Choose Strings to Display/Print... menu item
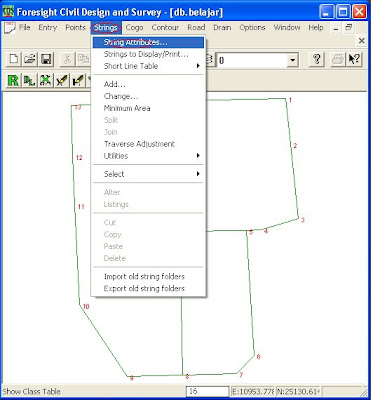The image size is (373, 400). 148,54
